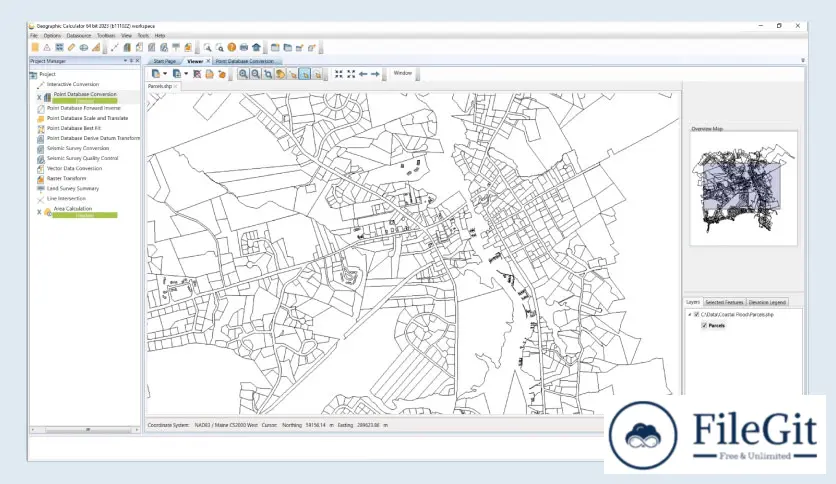Select the pan hand tool
This screenshot has width=836, height=484.
click(x=280, y=74)
